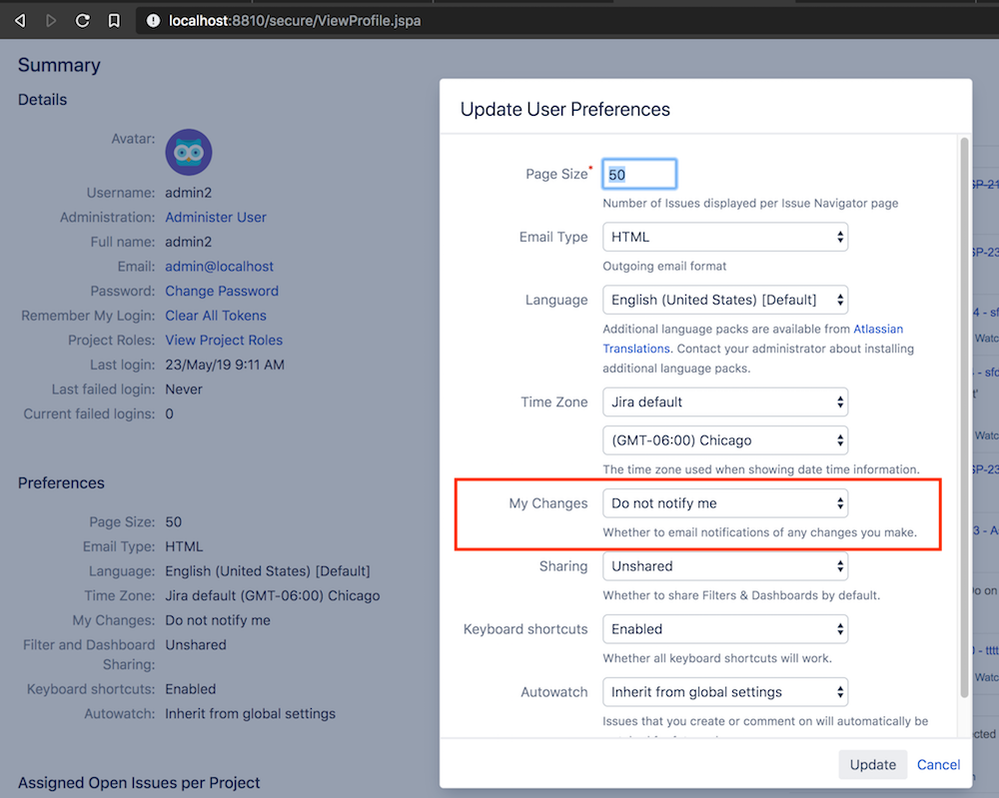Click Assigned Open Issues per Project heading
This screenshot has height=798, width=999.
click(x=139, y=783)
